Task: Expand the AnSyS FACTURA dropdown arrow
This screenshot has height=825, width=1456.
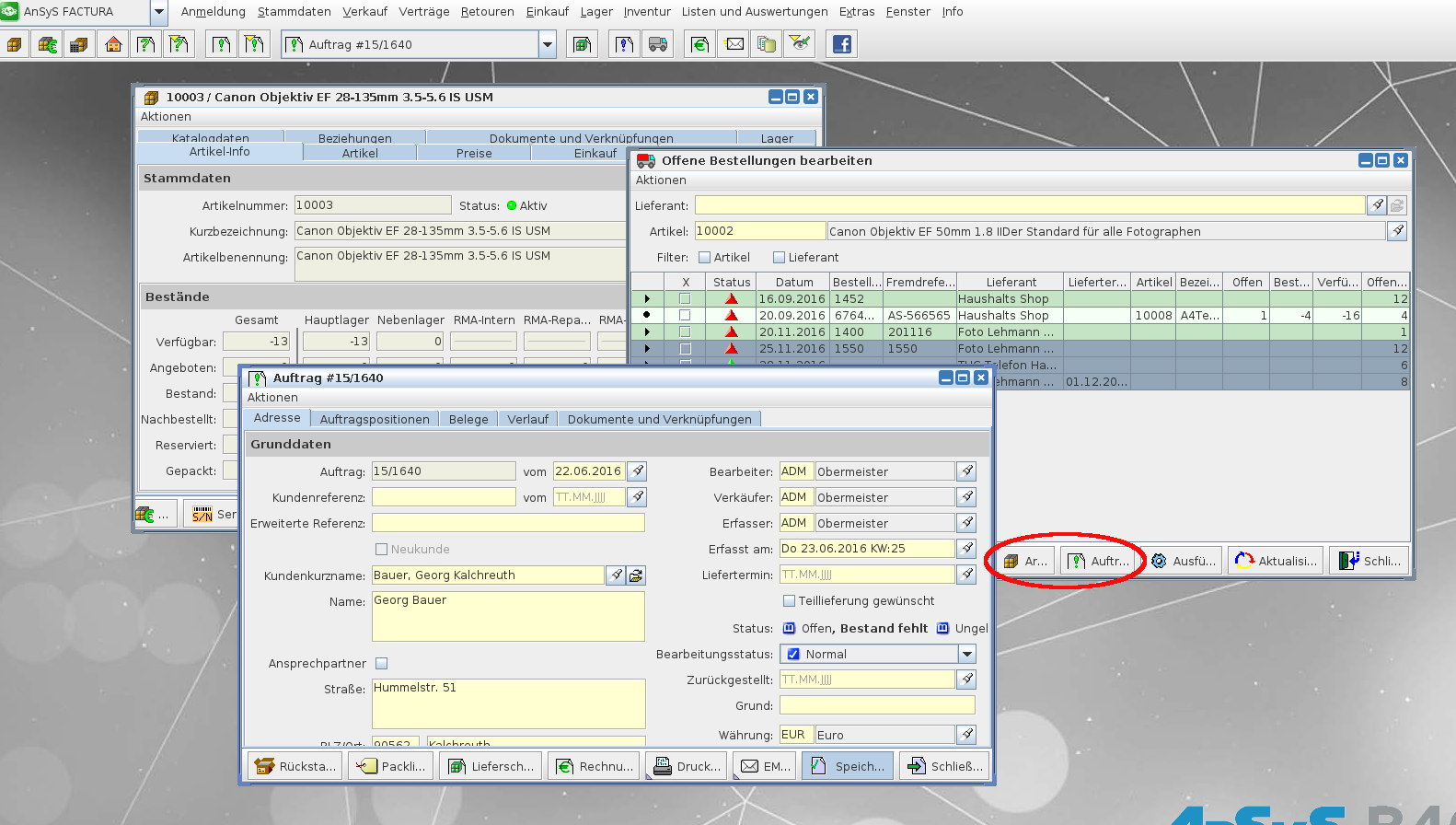Action: [x=158, y=12]
